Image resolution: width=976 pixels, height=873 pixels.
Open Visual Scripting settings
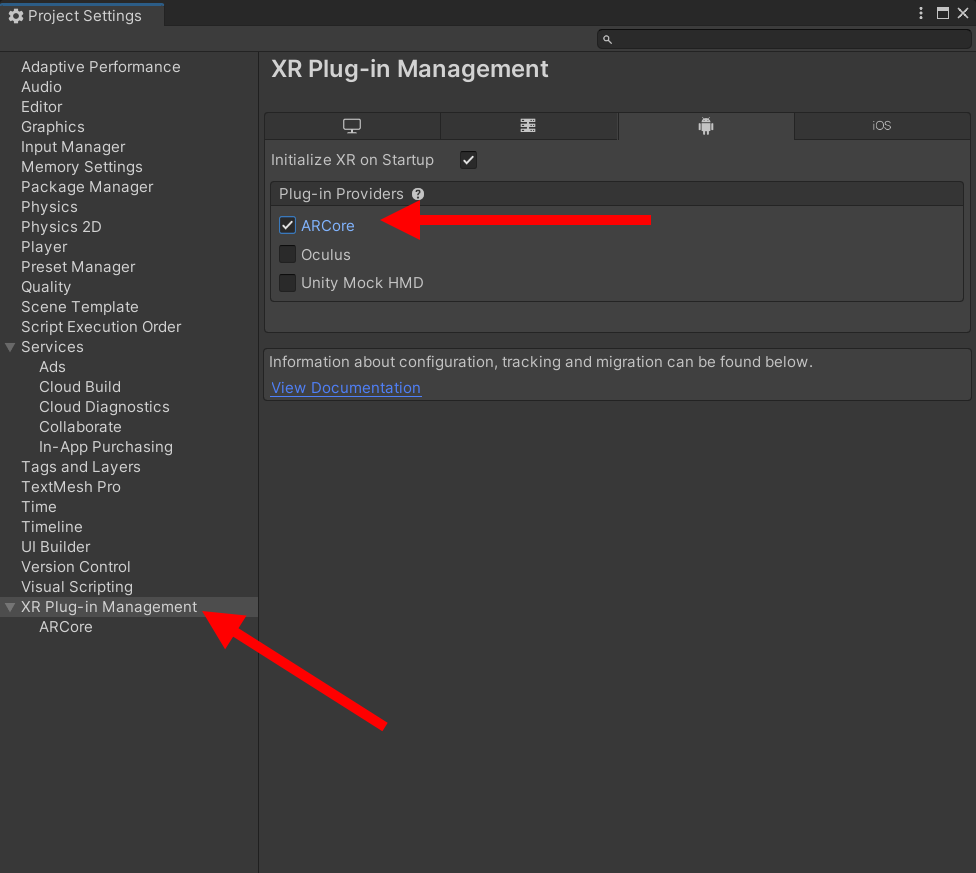[x=77, y=587]
